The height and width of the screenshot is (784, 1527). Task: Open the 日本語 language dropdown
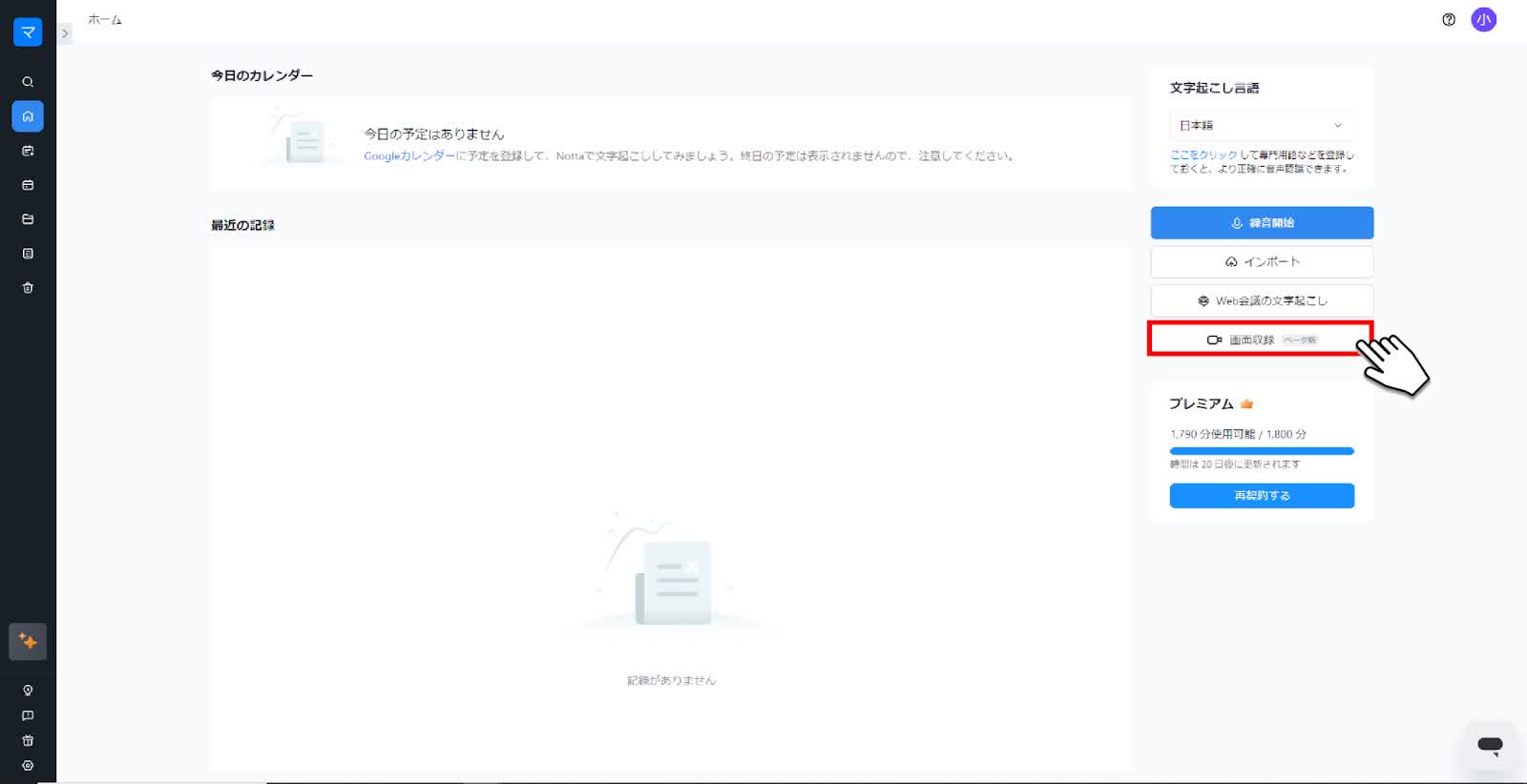[1262, 125]
